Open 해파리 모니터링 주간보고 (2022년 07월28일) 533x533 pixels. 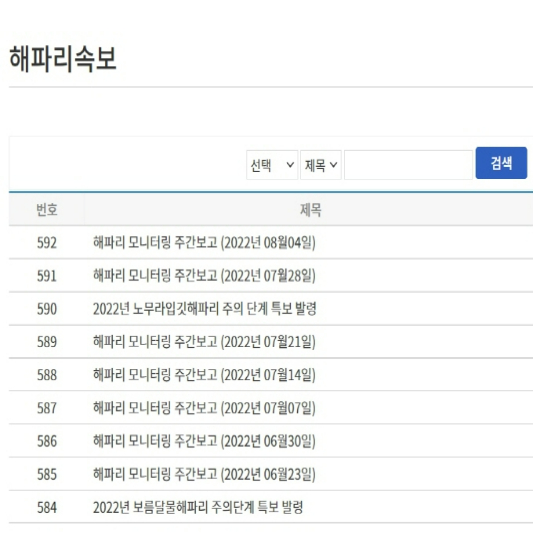point(204,276)
